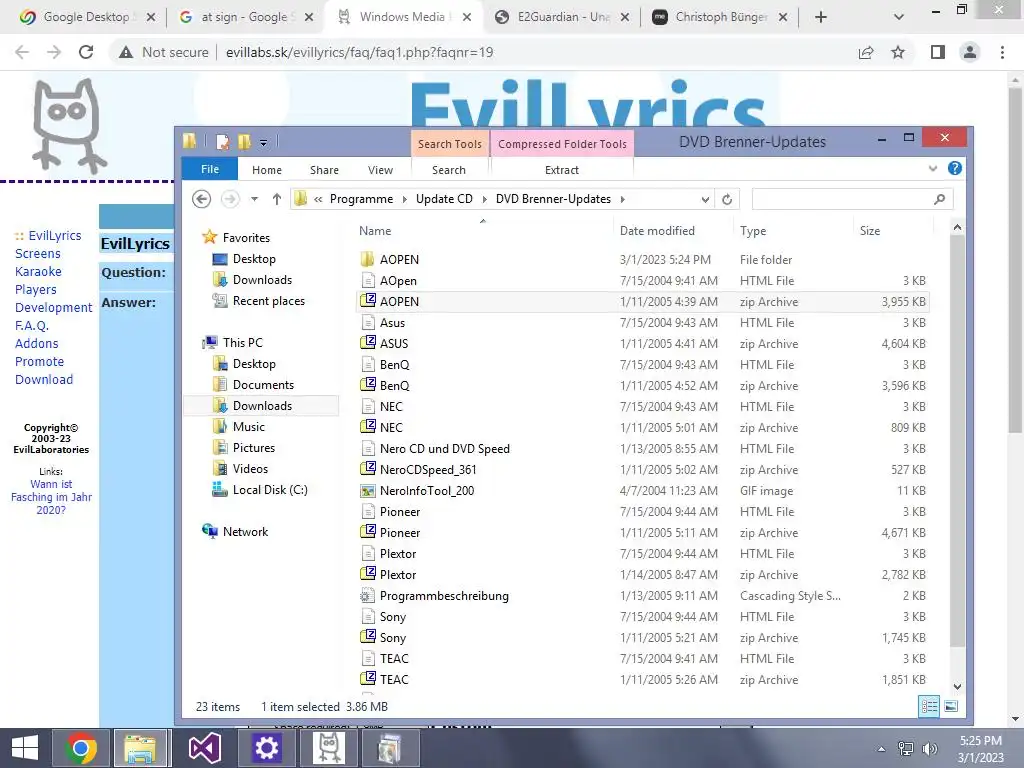Bookmark this page with the star icon
The image size is (1024, 768).
[898, 52]
